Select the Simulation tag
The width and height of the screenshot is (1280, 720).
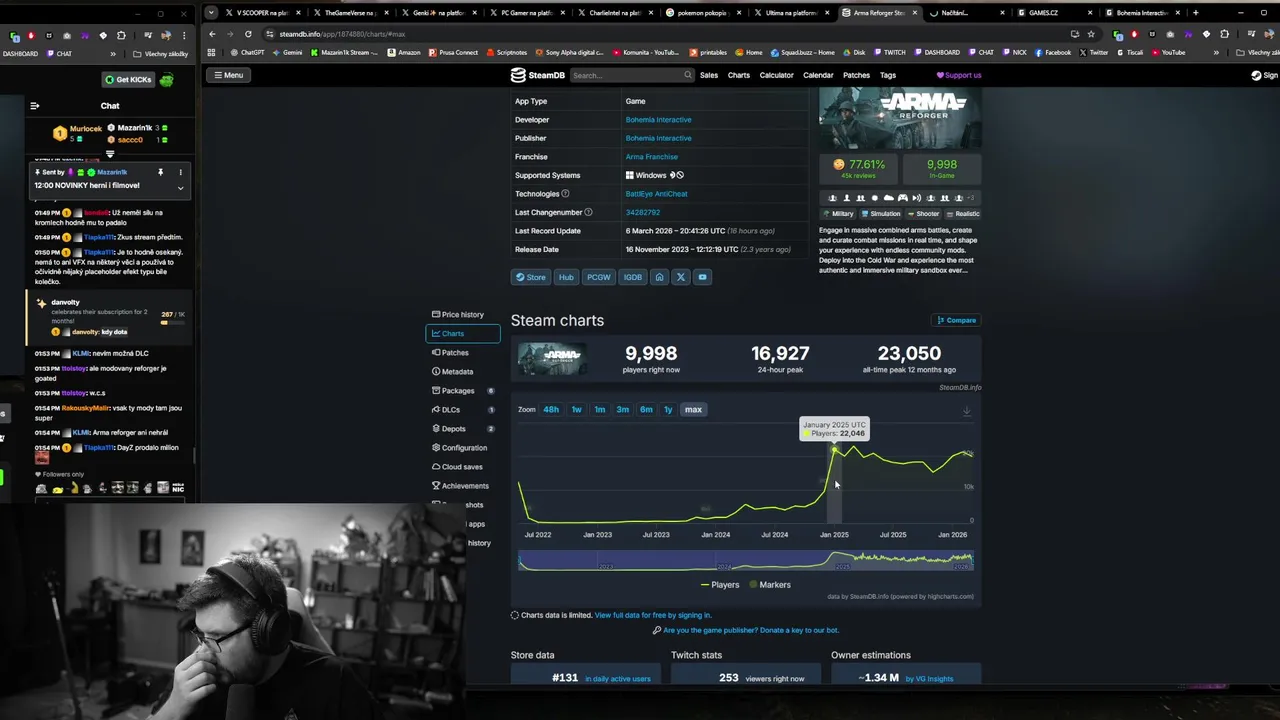[x=880, y=213]
